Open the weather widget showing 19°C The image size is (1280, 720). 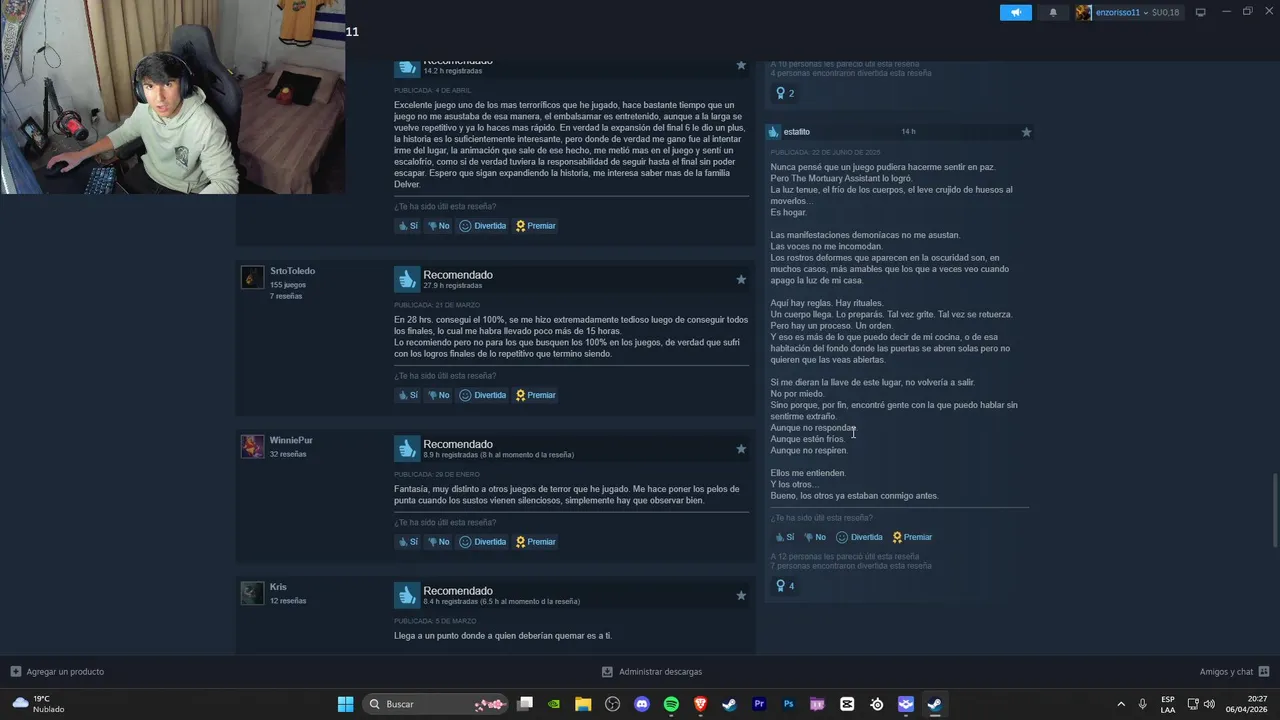coord(38,704)
